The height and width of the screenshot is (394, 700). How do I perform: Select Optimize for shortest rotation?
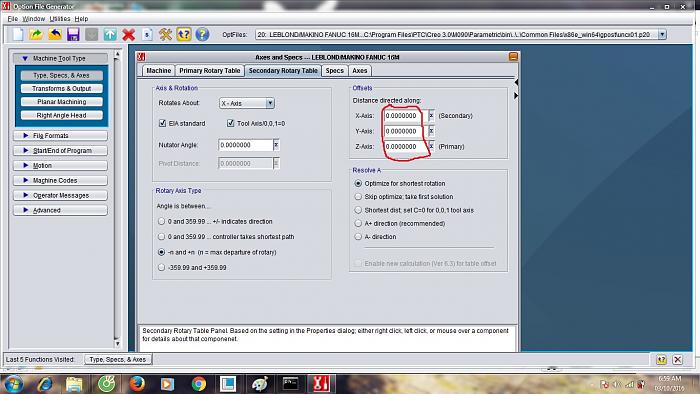(358, 183)
